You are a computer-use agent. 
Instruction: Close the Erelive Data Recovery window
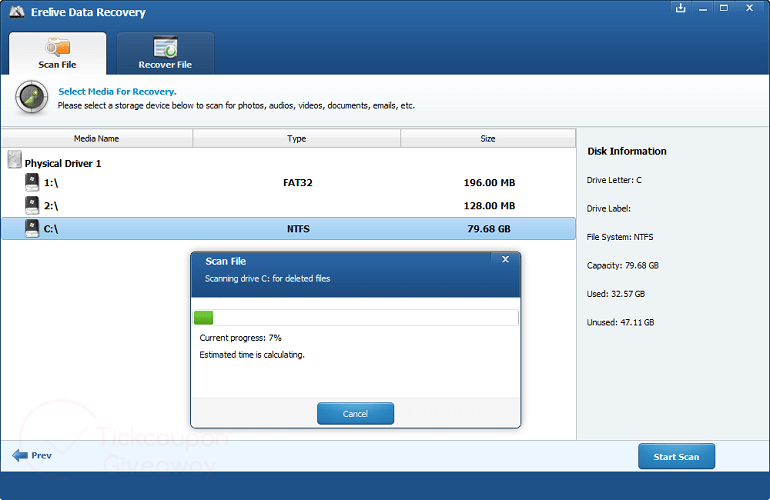(749, 8)
